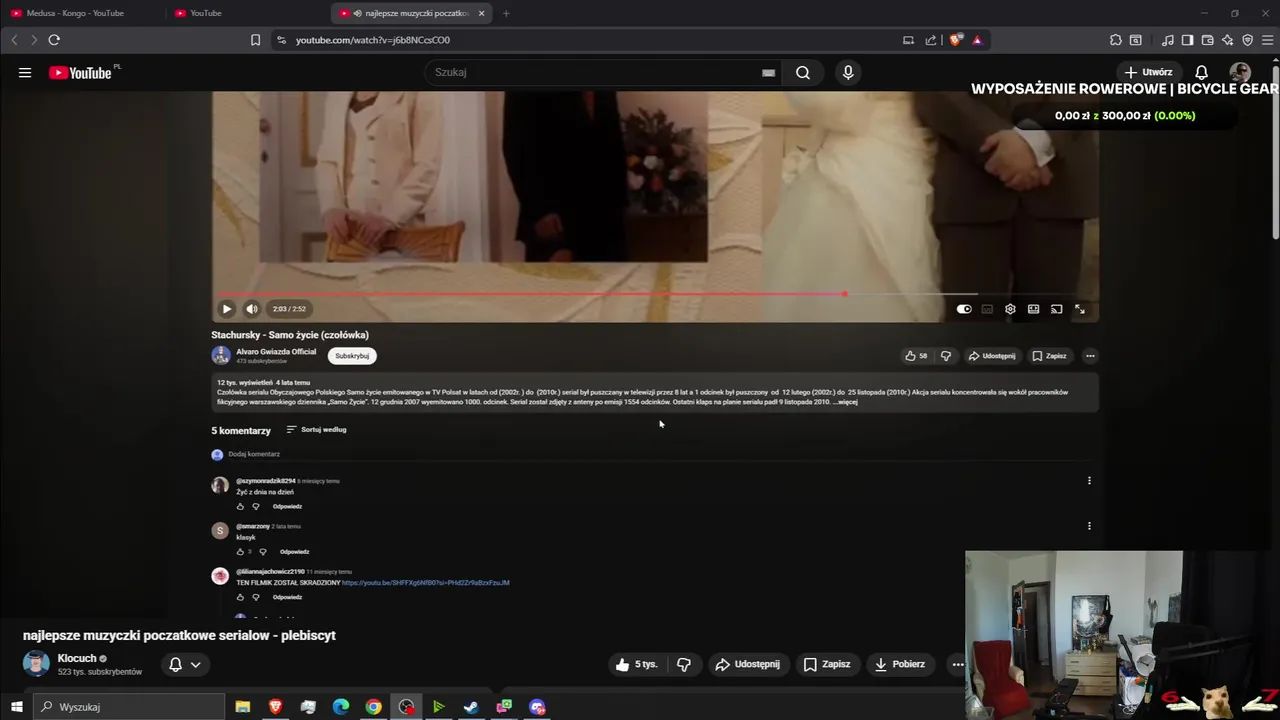Open the YouTube hamburger guide menu
This screenshot has height=720, width=1280.
pyautogui.click(x=25, y=72)
